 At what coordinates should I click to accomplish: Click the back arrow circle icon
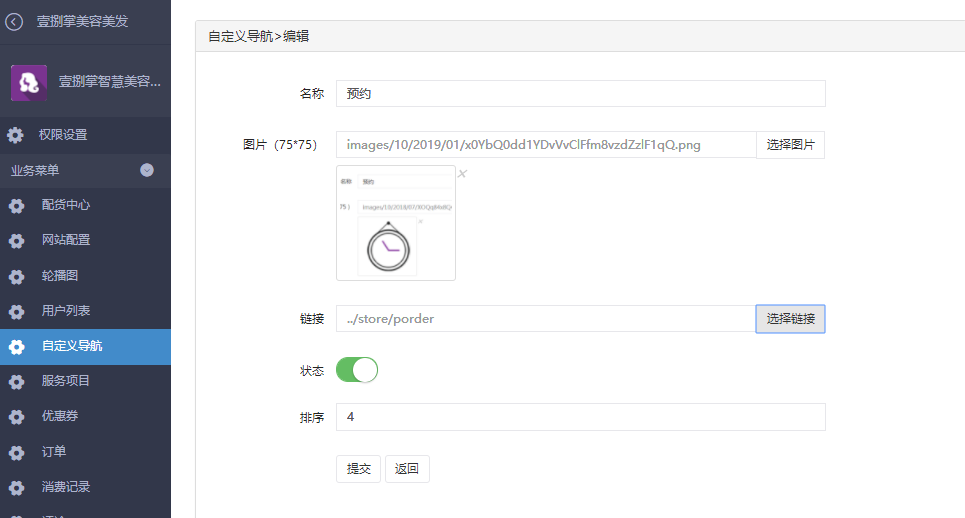(x=14, y=22)
